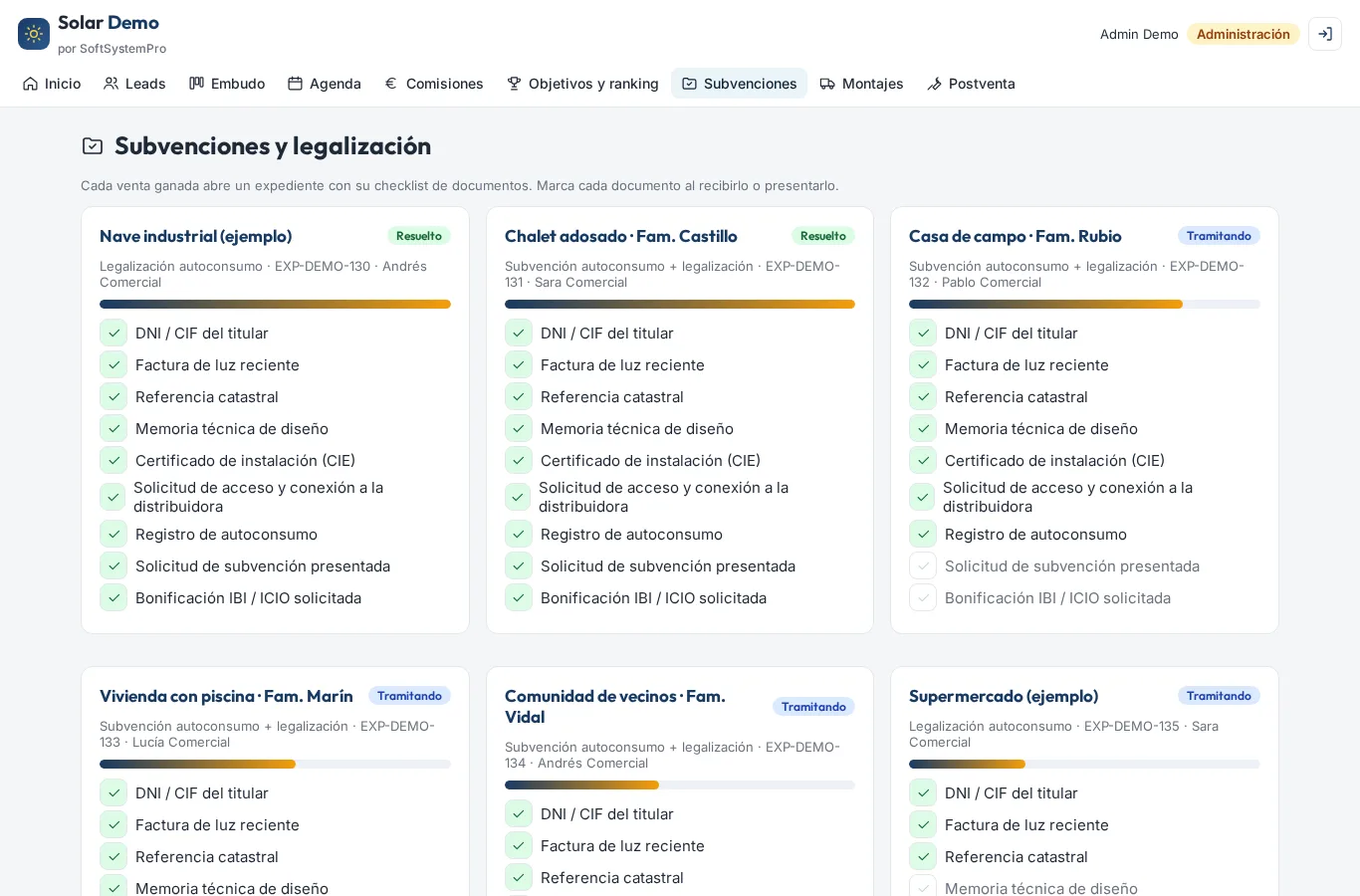Click the Tramitando badge on Comunidad de vecinos
This screenshot has width=1360, height=896.
[x=813, y=707]
